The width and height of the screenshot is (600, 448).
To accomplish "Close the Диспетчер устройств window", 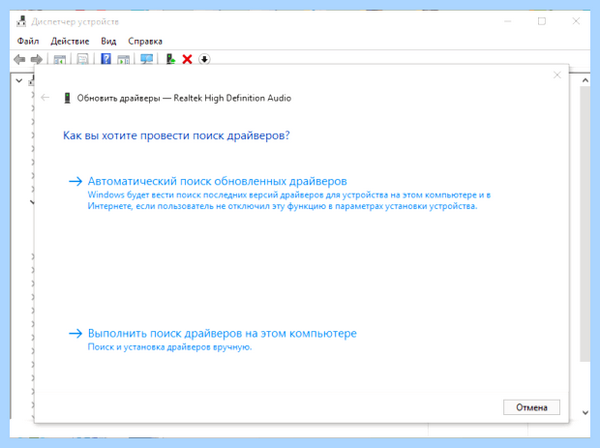I will tap(576, 21).
